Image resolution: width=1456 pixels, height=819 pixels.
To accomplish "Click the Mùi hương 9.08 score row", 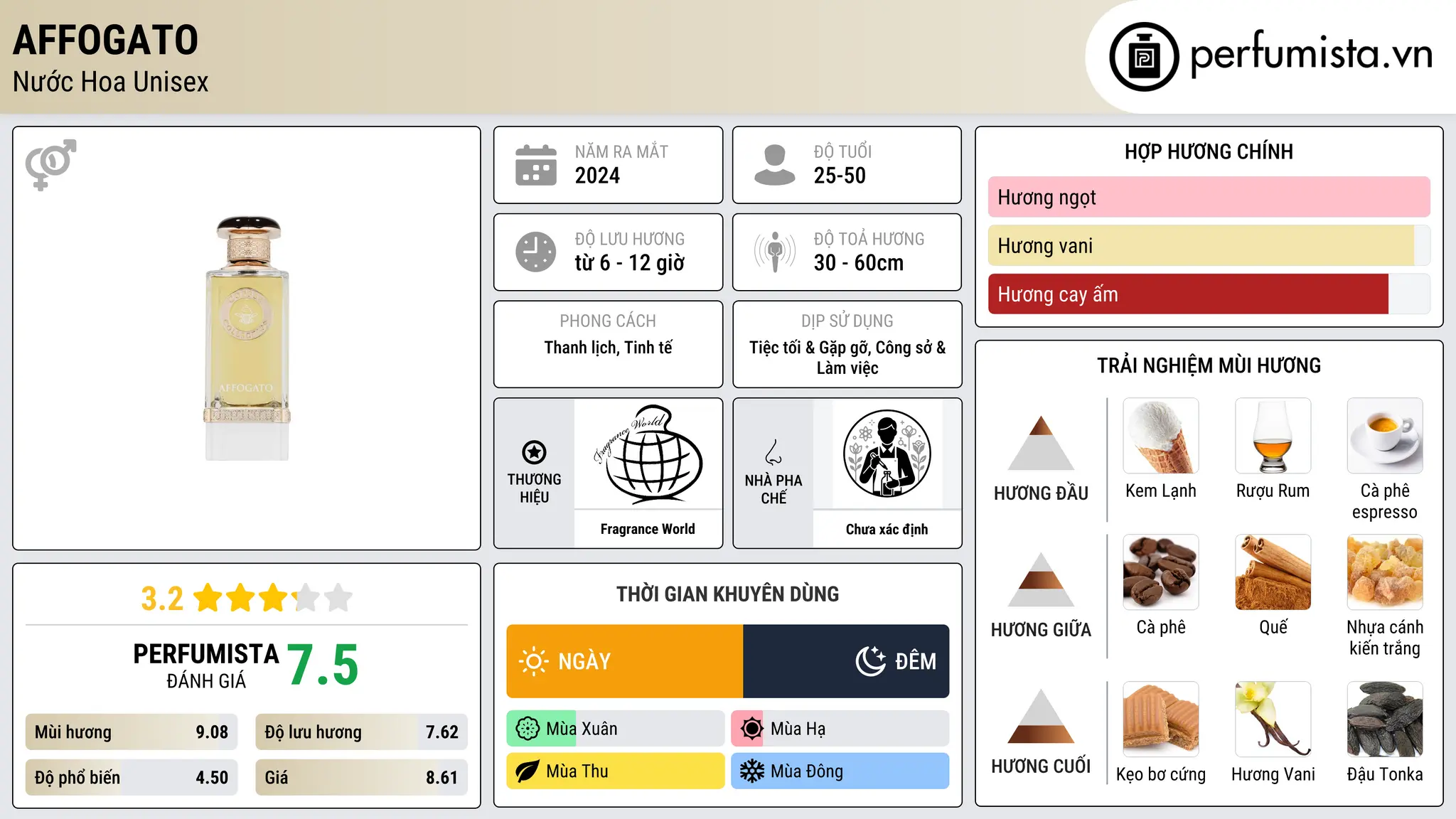I will pyautogui.click(x=132, y=732).
